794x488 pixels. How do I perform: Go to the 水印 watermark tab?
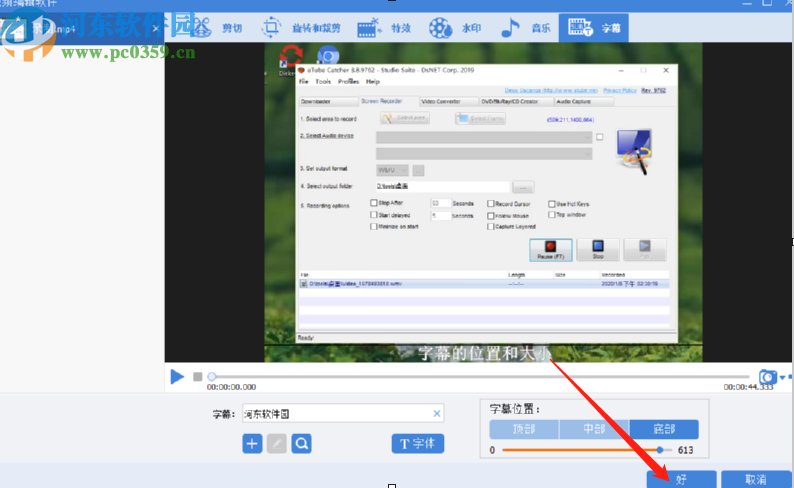click(x=455, y=28)
